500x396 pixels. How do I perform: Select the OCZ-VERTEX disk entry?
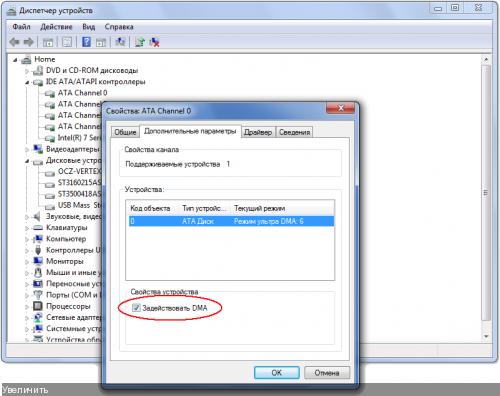(x=79, y=171)
